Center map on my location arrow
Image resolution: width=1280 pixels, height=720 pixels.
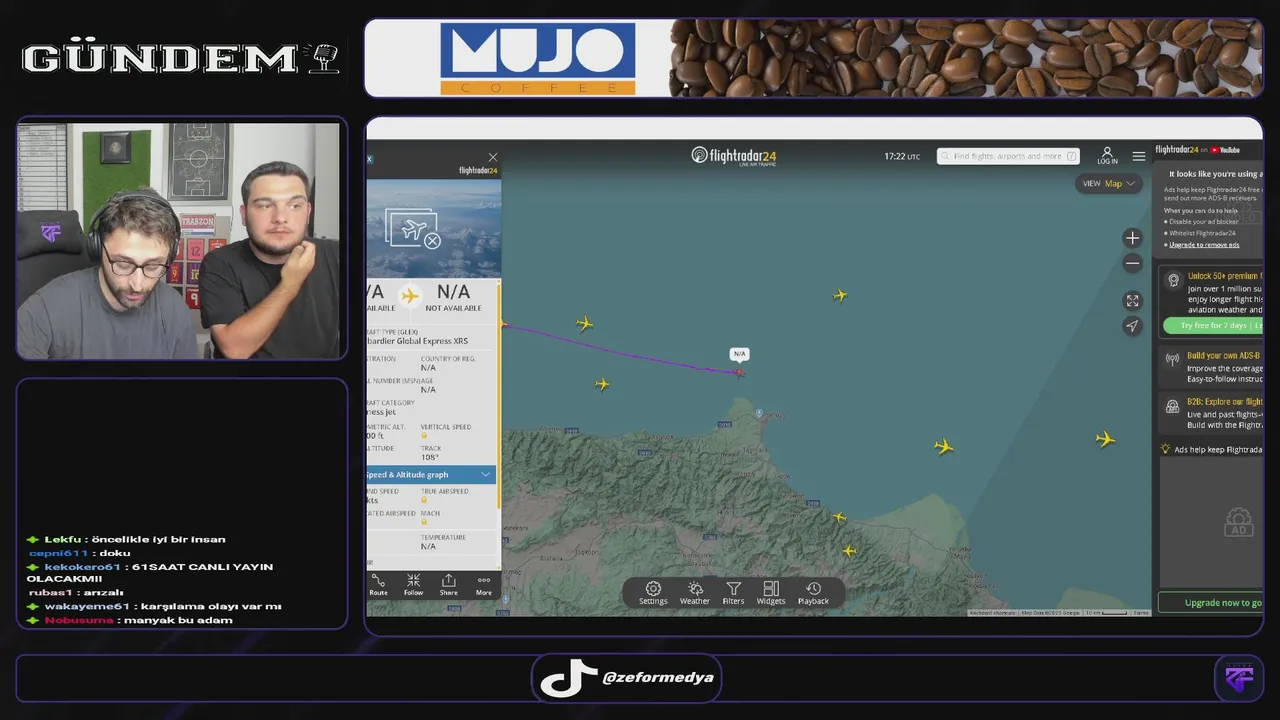tap(1132, 326)
